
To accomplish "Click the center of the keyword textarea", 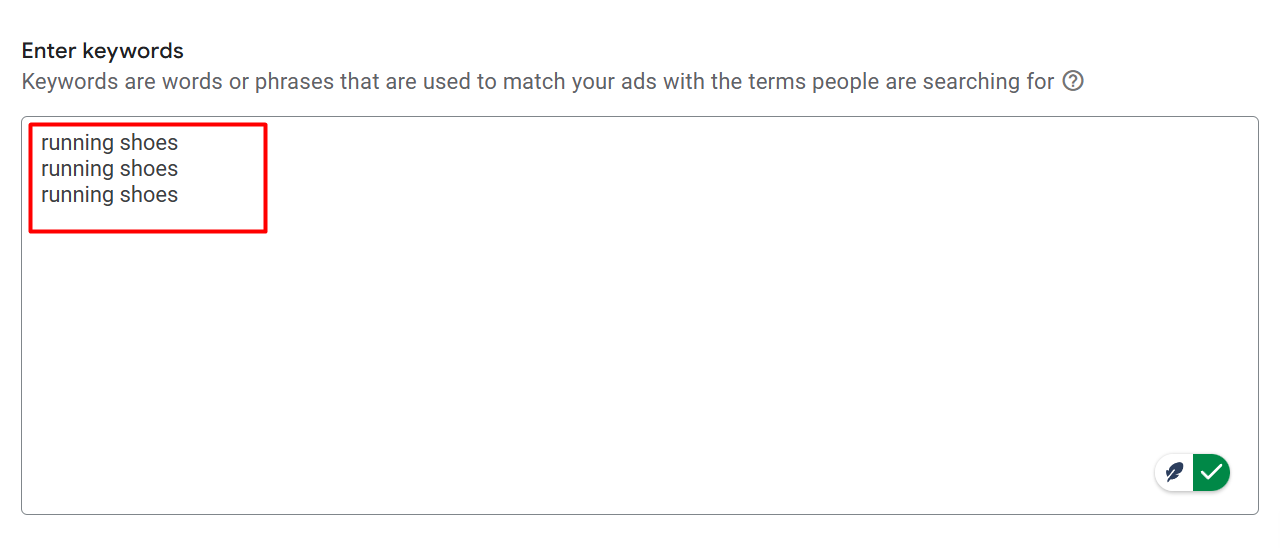I will tap(640, 316).
